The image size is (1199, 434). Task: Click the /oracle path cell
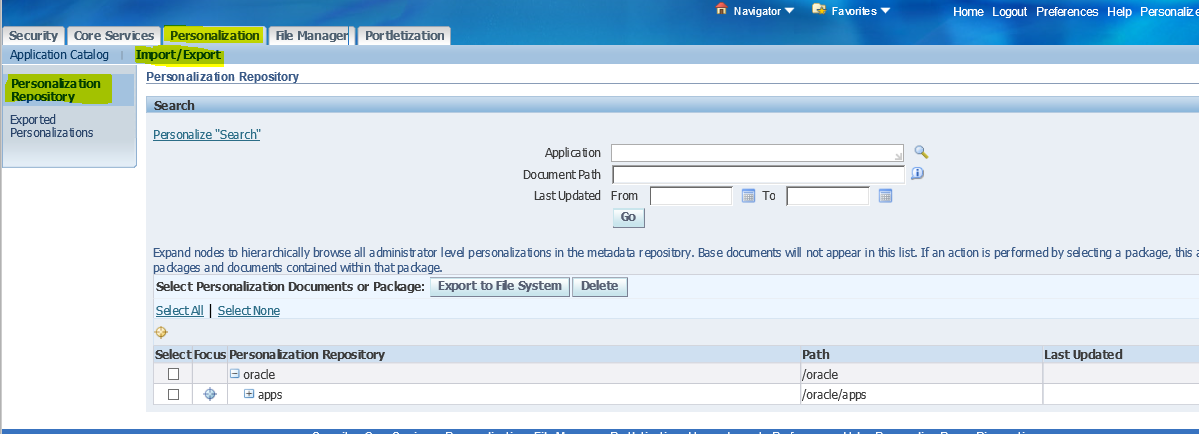[921, 374]
